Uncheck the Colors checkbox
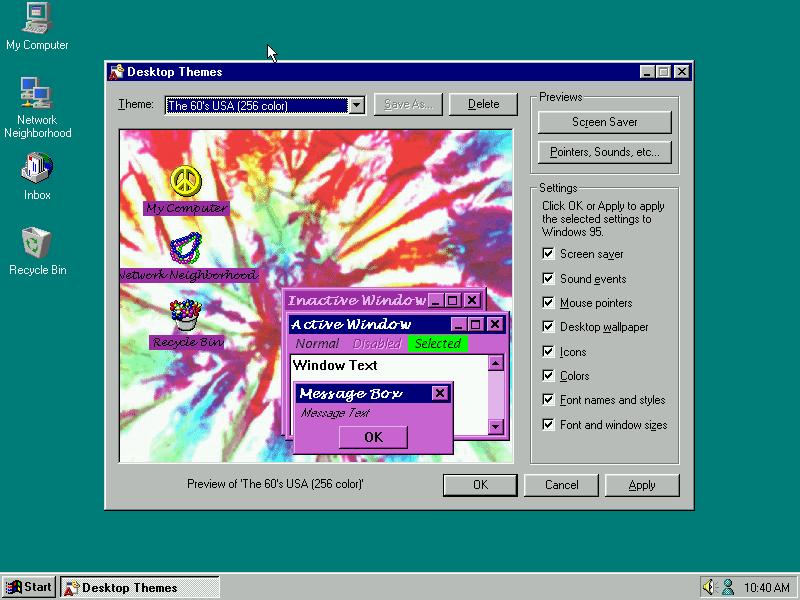Viewport: 800px width, 600px height. [548, 376]
